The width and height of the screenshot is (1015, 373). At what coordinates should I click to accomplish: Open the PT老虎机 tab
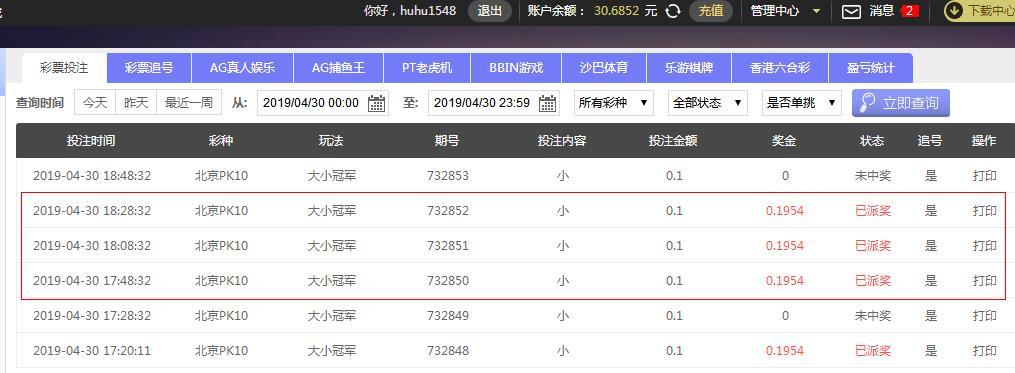427,68
